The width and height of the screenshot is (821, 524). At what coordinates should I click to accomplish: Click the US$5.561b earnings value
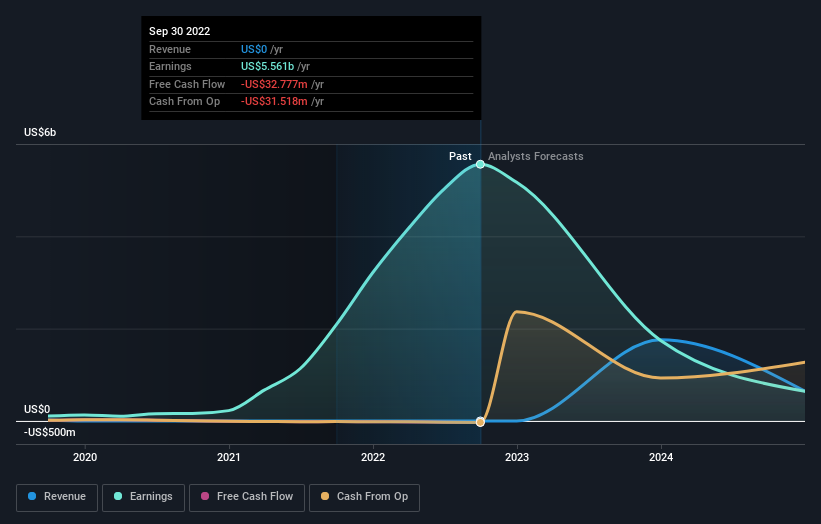[x=268, y=66]
